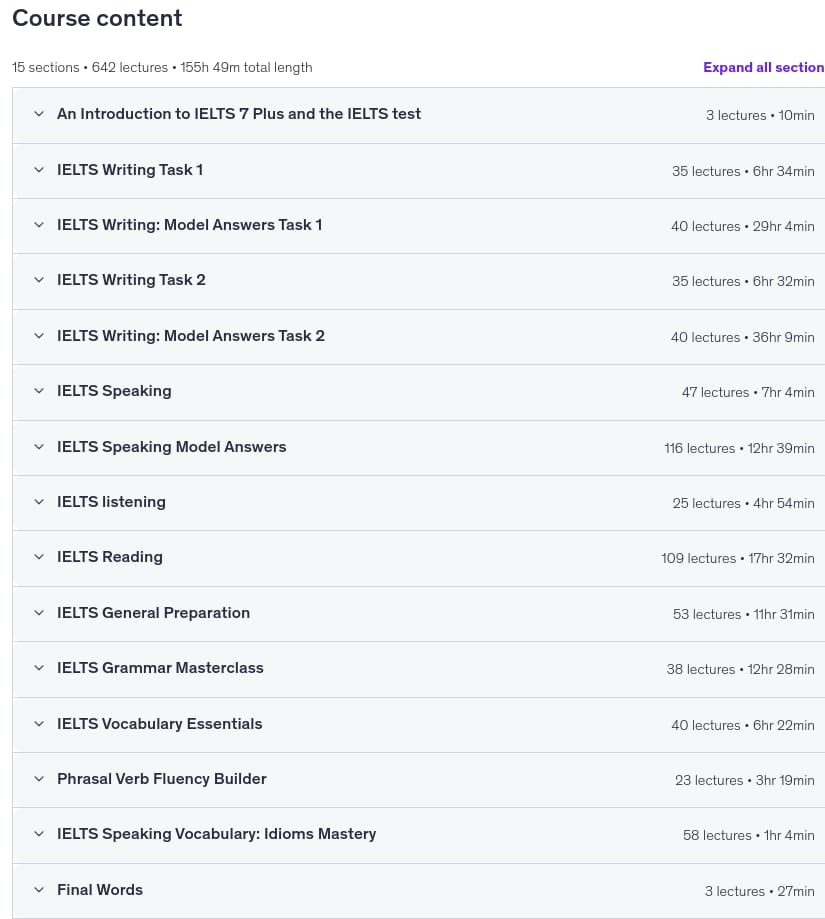Click the 109 lectures 17hr 32min label
Viewport: 825px width, 919px height.
(x=738, y=559)
